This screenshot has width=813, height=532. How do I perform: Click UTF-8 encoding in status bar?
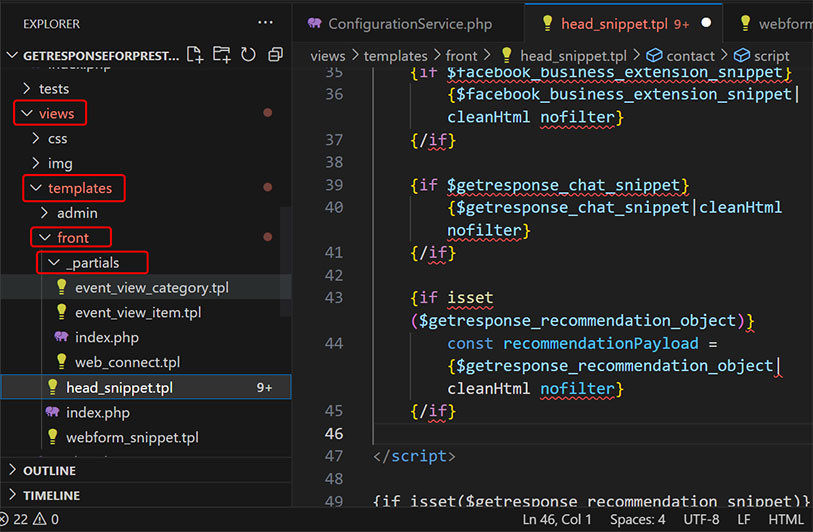tap(701, 519)
